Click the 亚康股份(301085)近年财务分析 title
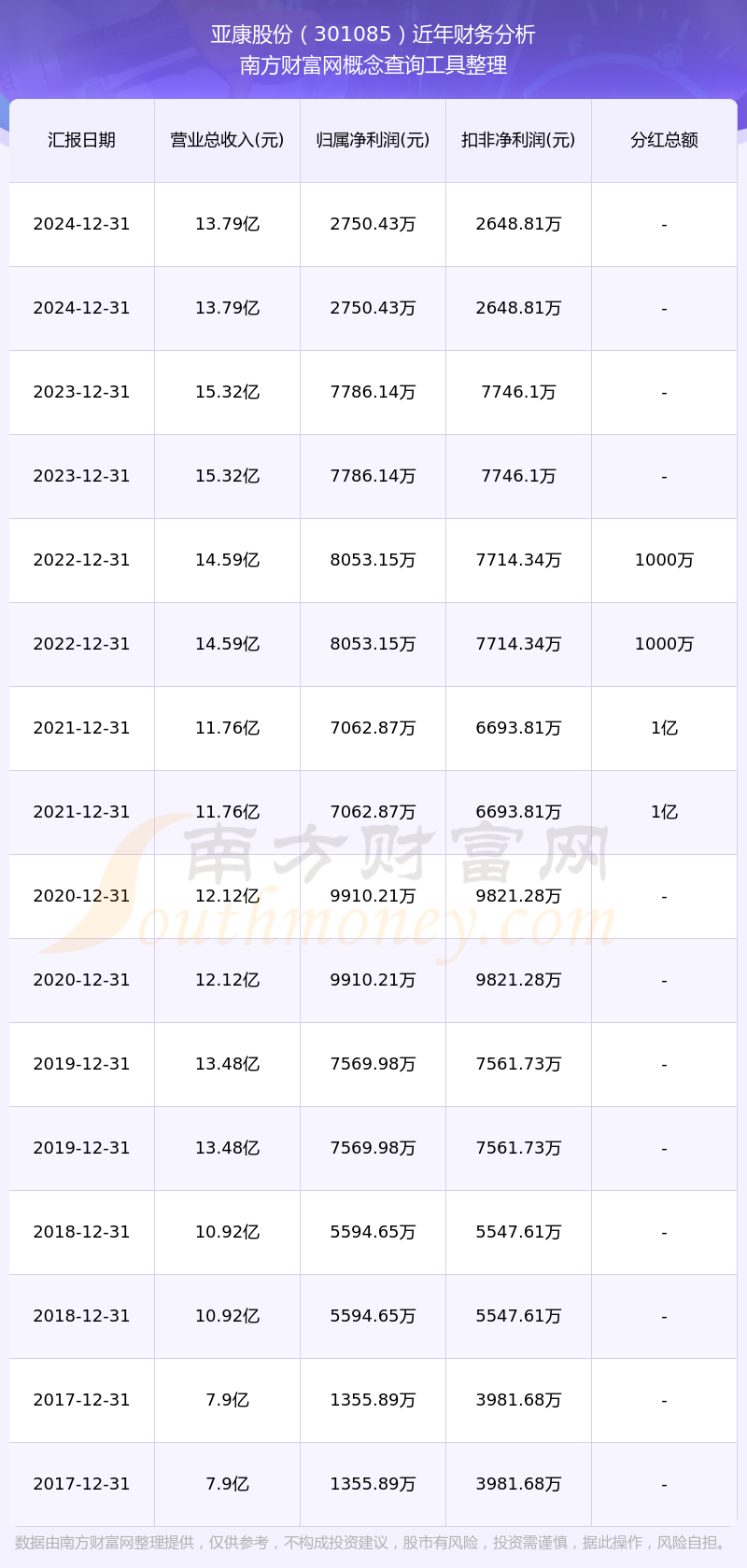747x1568 pixels. tap(373, 35)
